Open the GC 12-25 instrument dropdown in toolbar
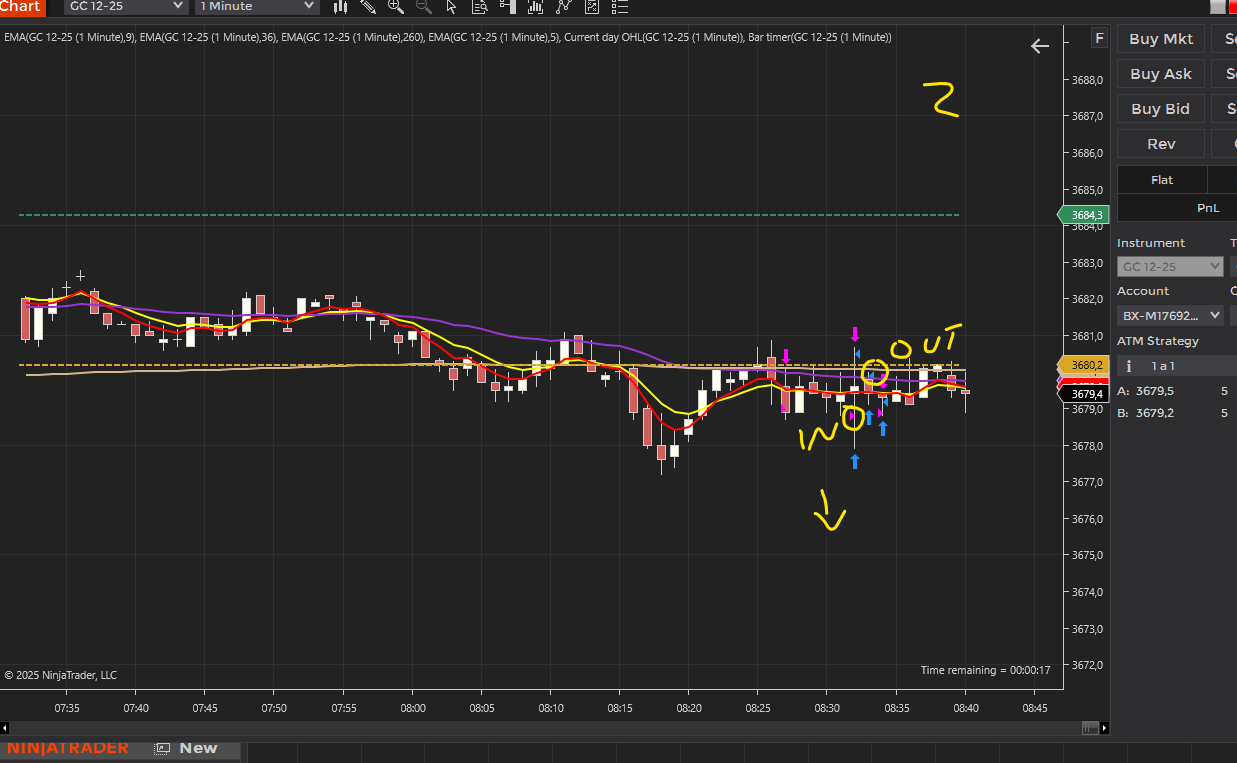This screenshot has width=1237, height=763. pyautogui.click(x=126, y=6)
